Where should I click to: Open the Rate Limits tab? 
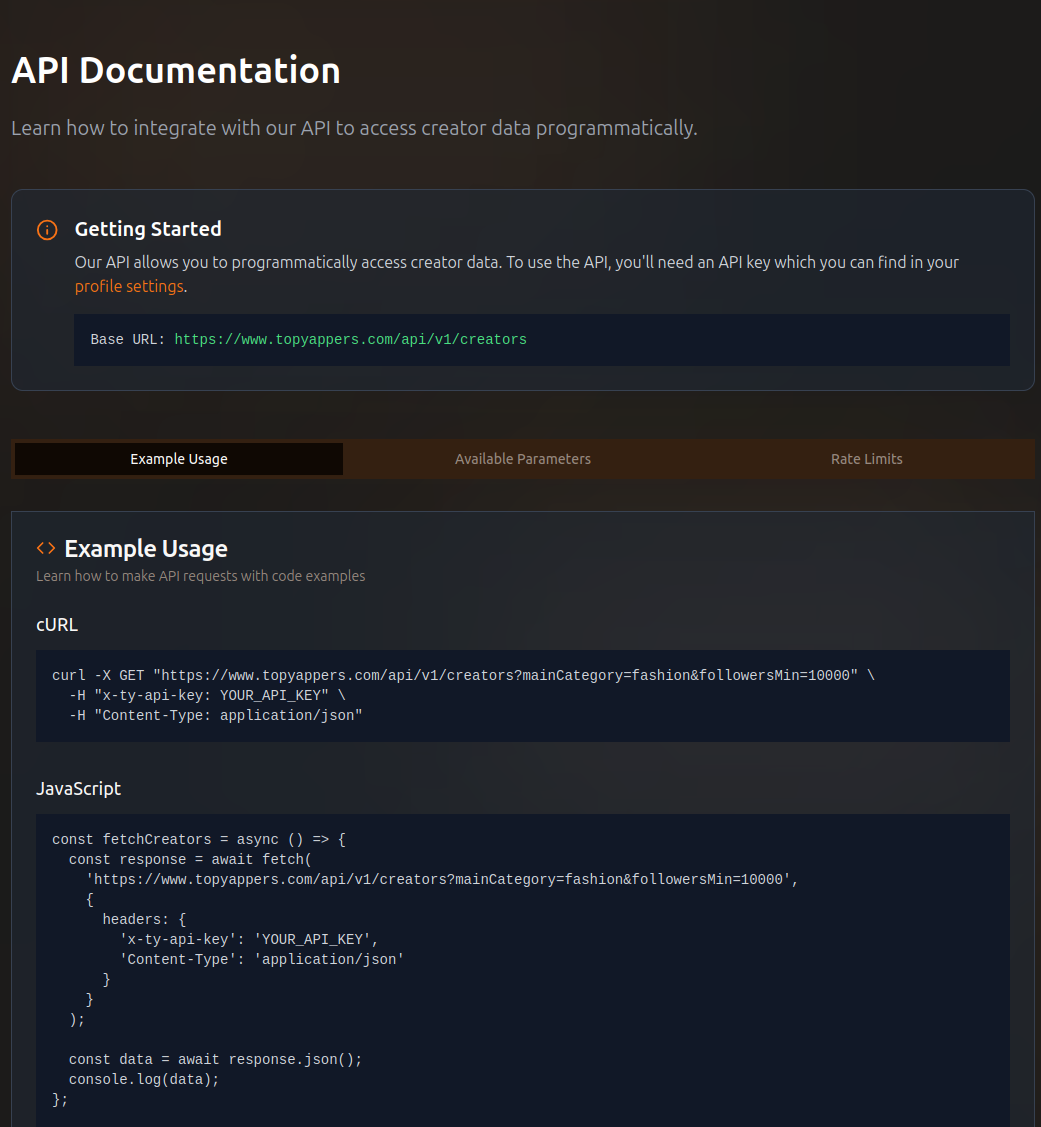[866, 459]
